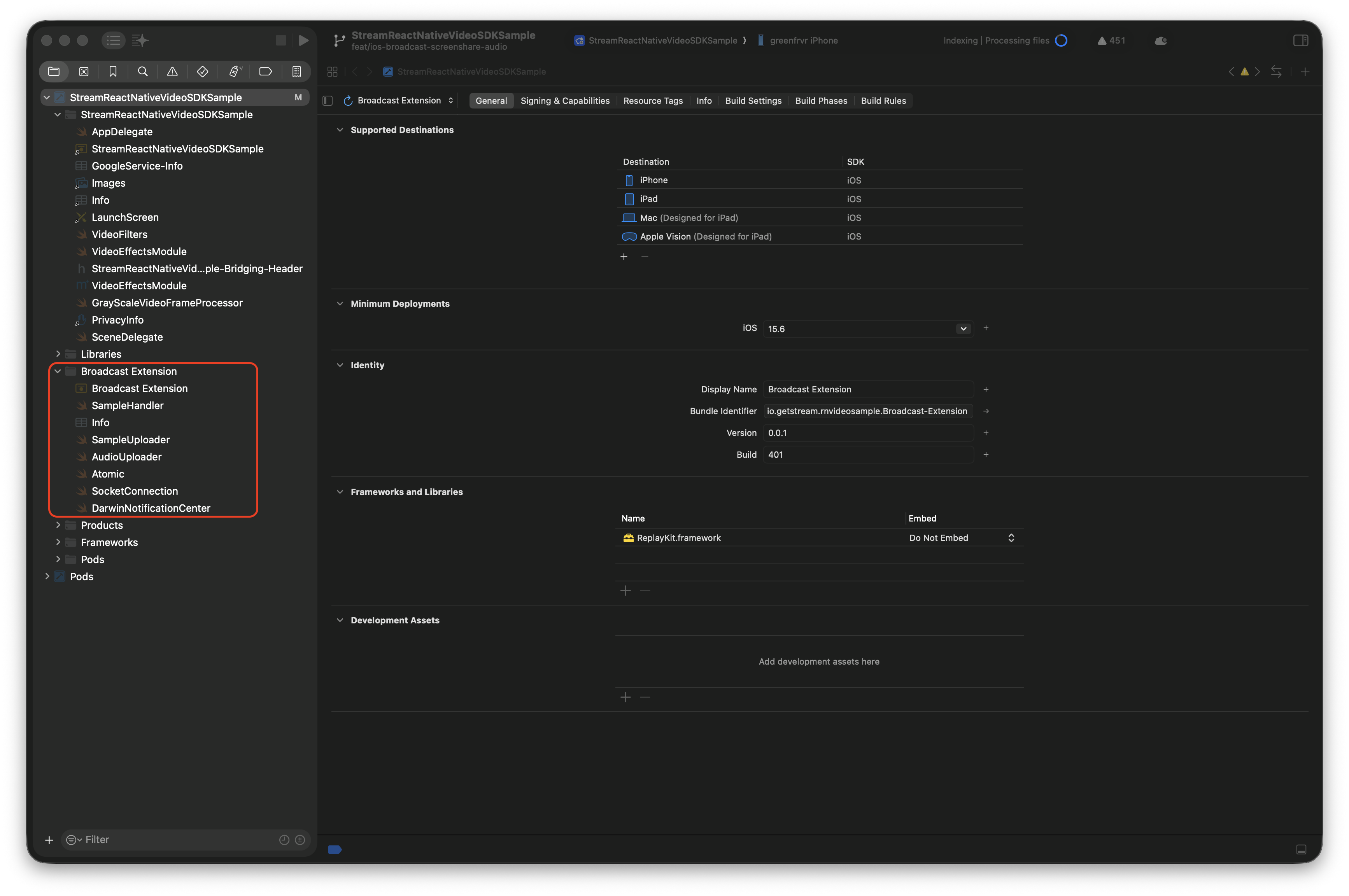The width and height of the screenshot is (1349, 896).
Task: Toggle code review changes icon
Action: point(1276,72)
